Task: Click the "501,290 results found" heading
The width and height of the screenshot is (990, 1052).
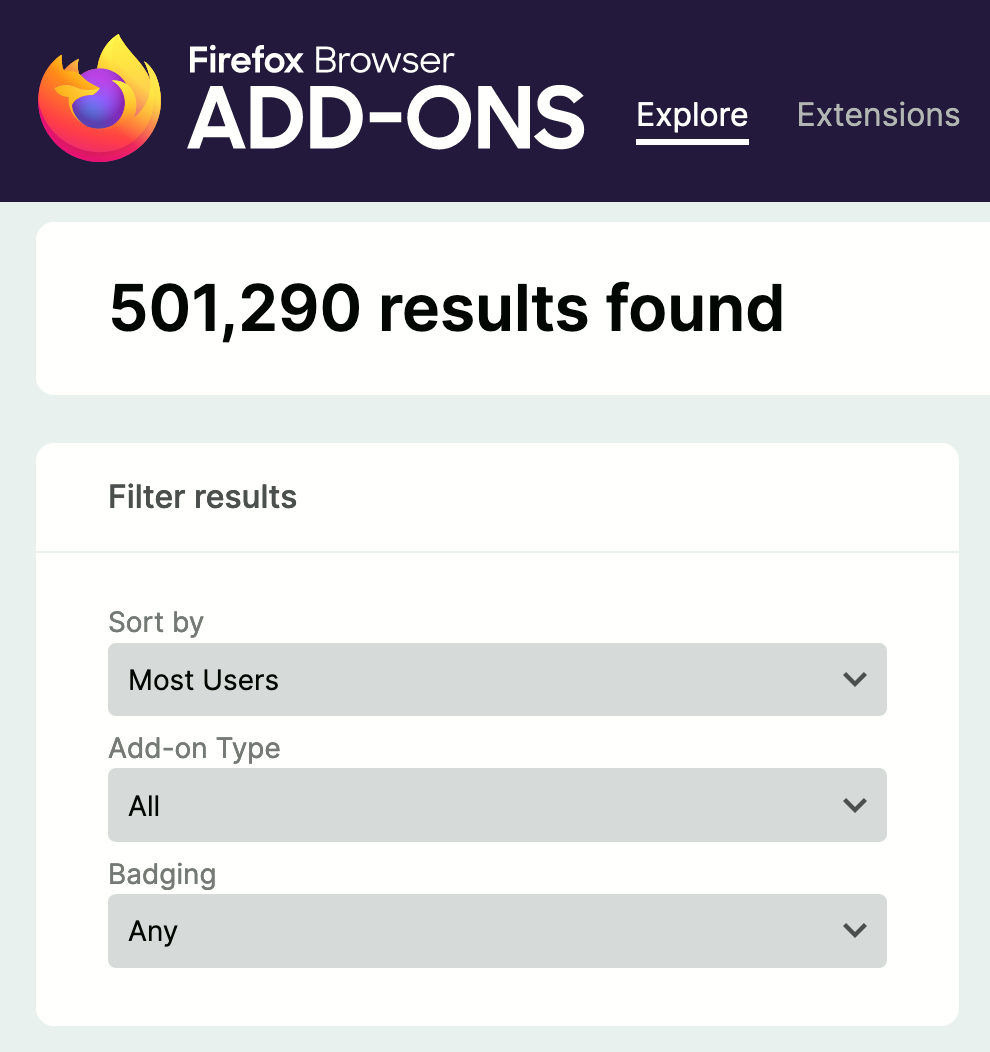Action: click(x=446, y=308)
